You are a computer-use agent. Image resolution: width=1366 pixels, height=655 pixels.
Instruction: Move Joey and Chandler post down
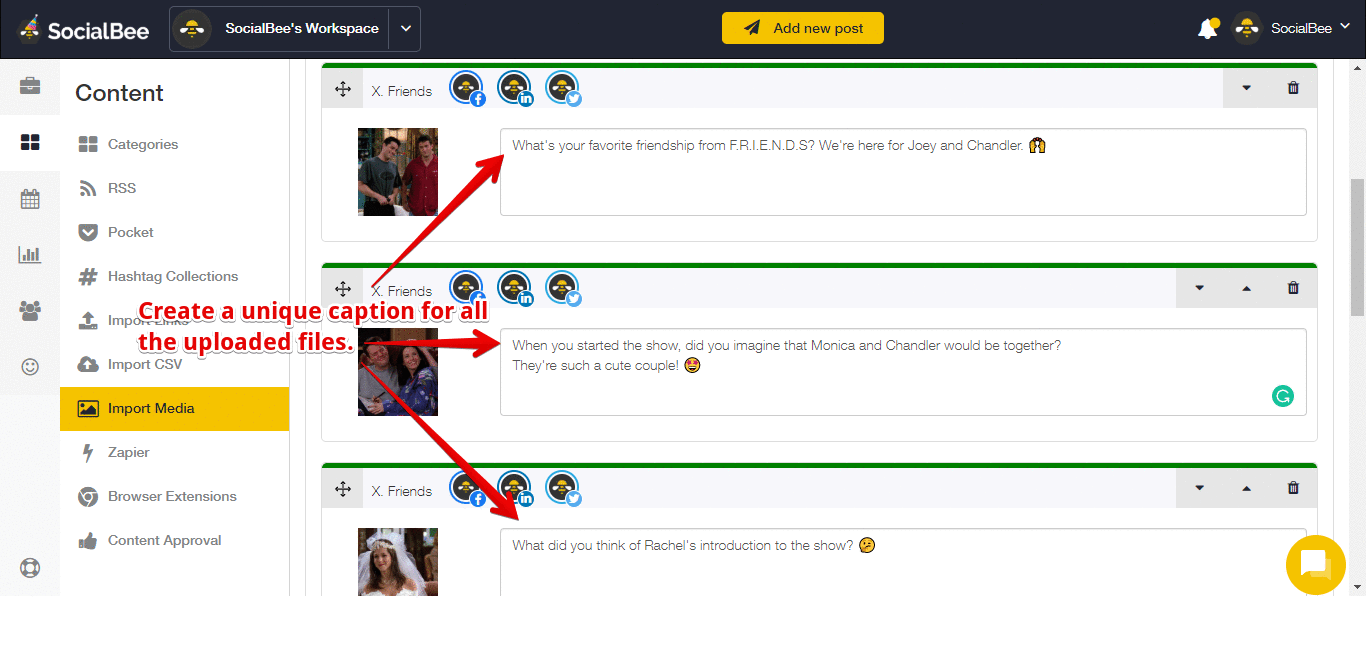pyautogui.click(x=1246, y=88)
